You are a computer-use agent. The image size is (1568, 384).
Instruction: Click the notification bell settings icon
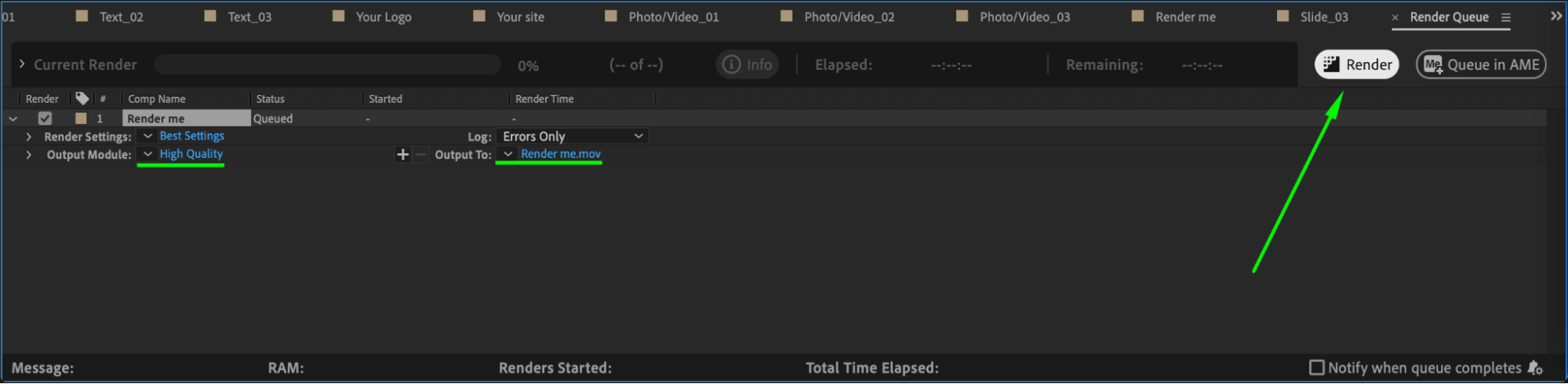[x=1535, y=368]
